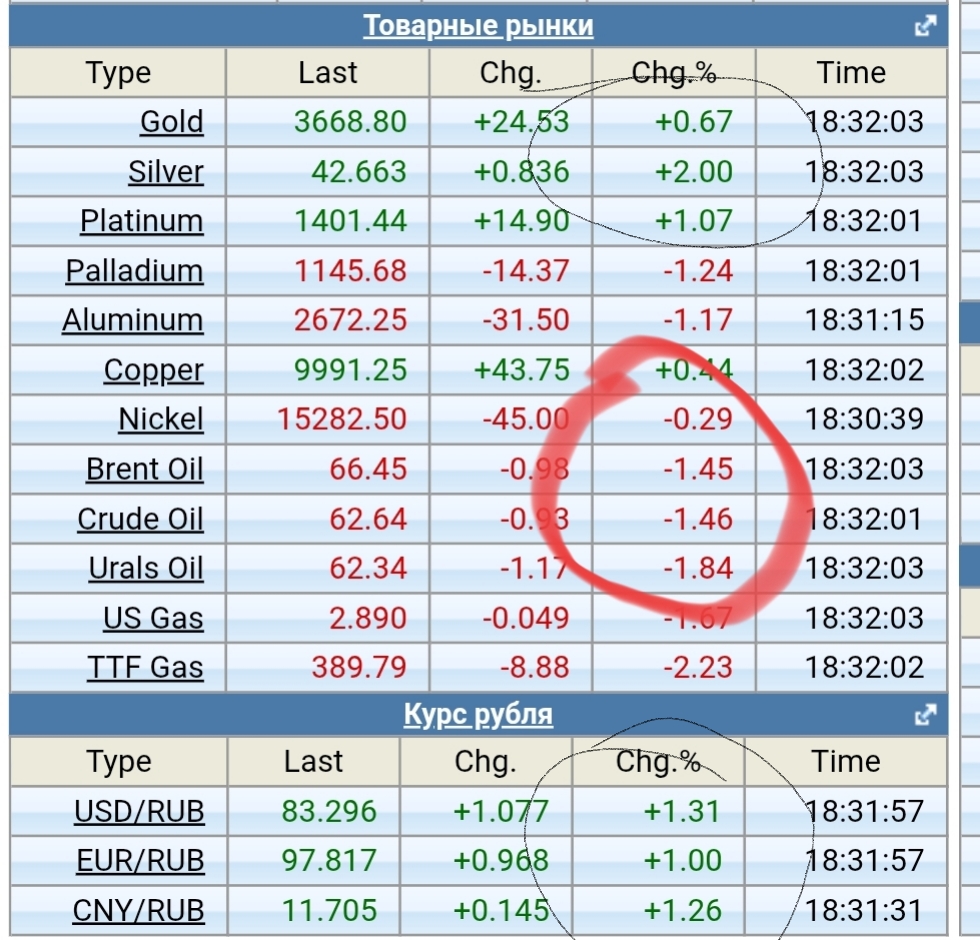Screen dimensions: 980x940
Task: Open the Nickel commodity link
Action: click(x=160, y=420)
